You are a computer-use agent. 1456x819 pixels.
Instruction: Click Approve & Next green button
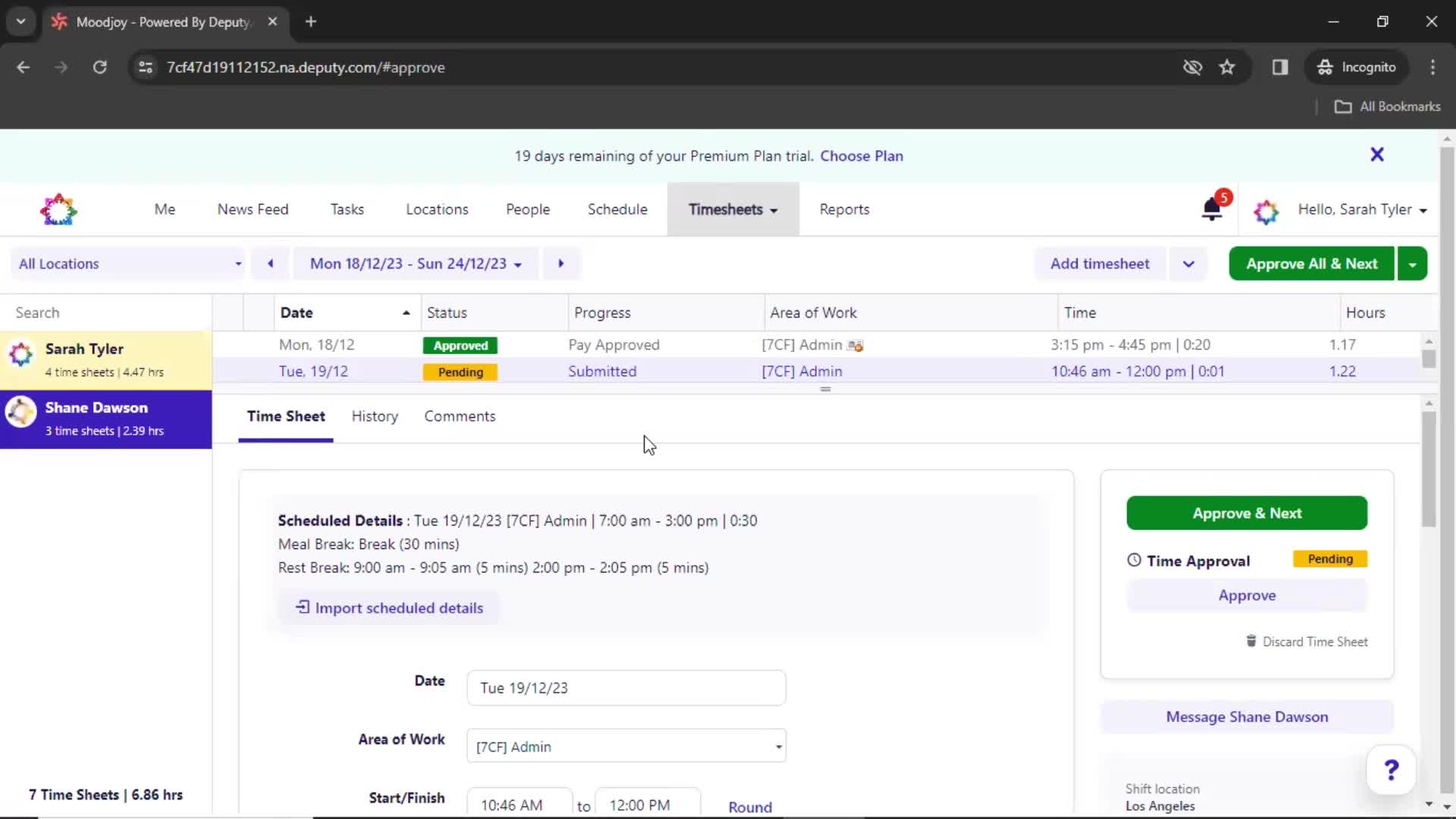(1247, 513)
